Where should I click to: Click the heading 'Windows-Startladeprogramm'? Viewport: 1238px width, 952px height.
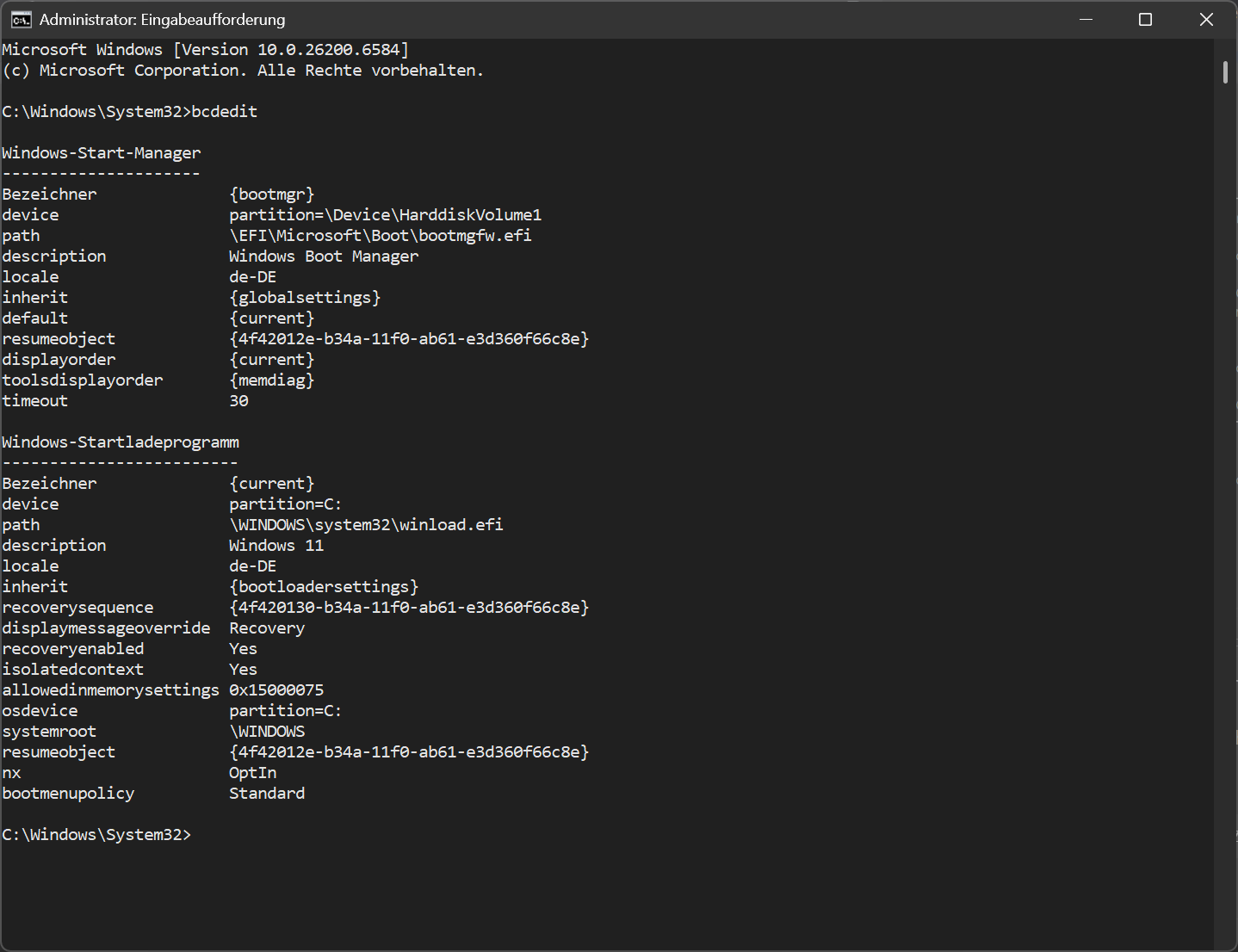tap(121, 442)
